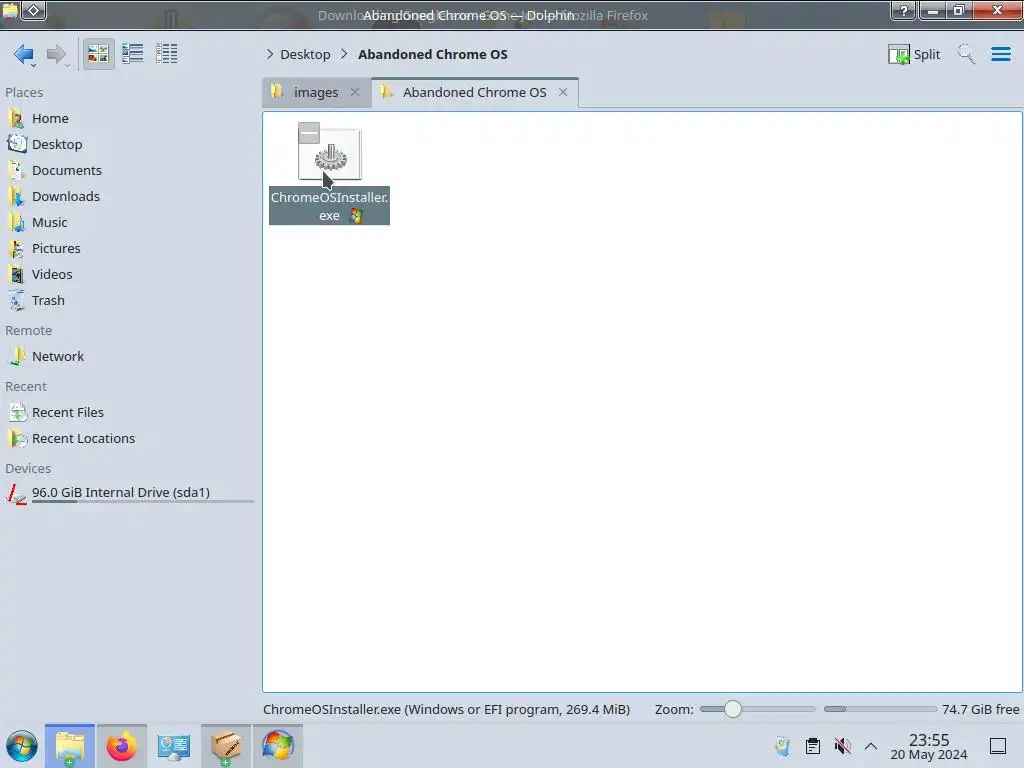Adjust the Zoom slider handle

[733, 709]
